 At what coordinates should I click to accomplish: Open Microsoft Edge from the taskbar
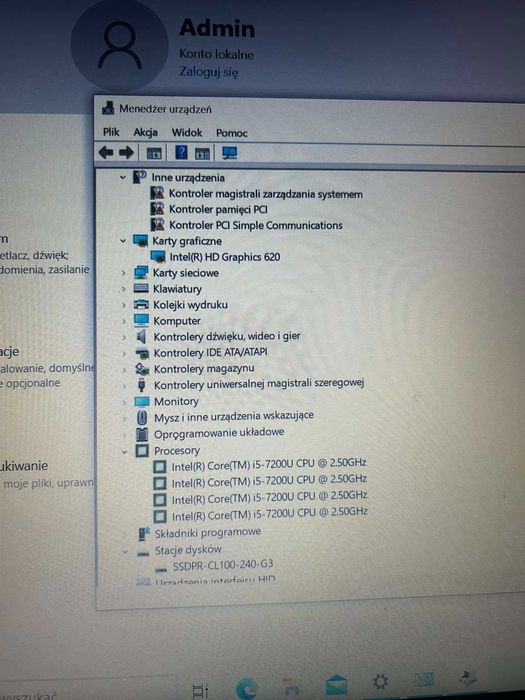(x=246, y=688)
